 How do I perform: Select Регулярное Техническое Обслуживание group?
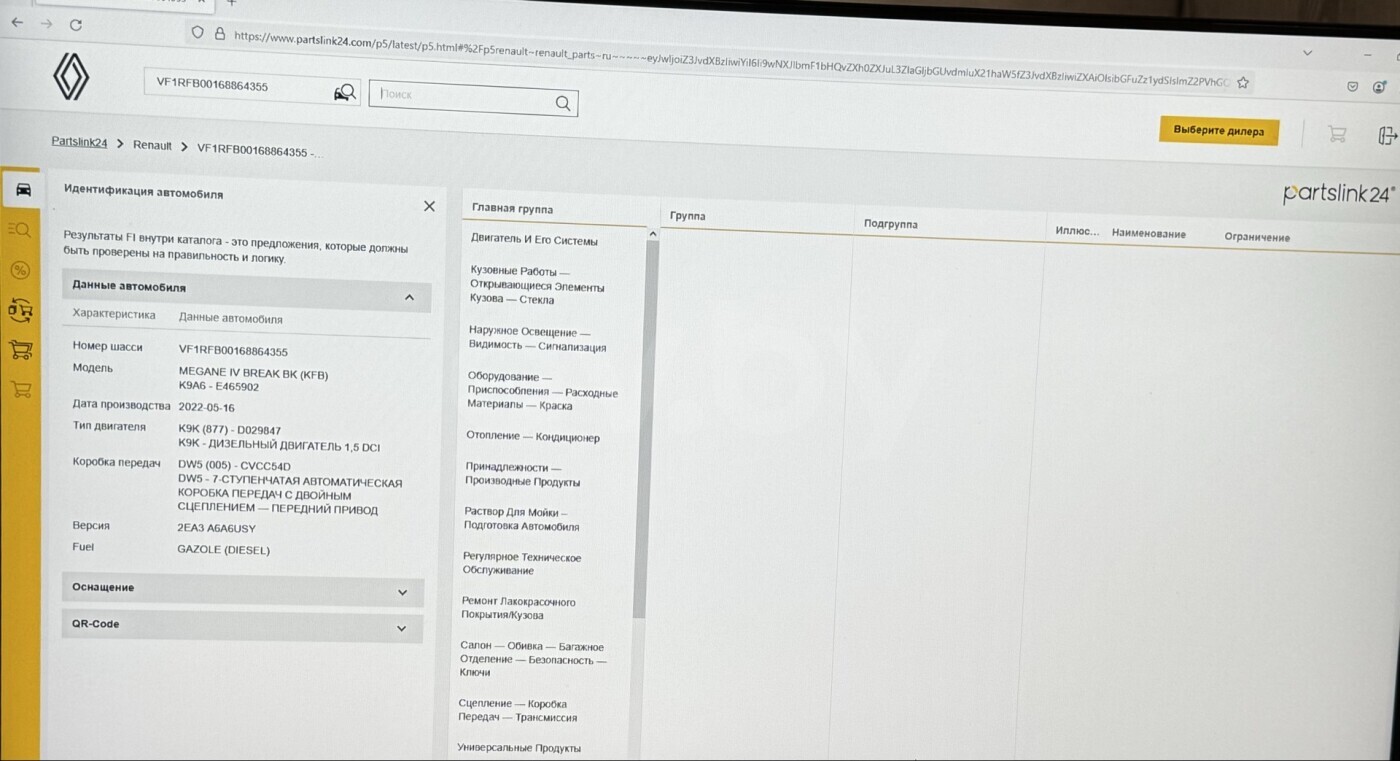pyautogui.click(x=521, y=563)
